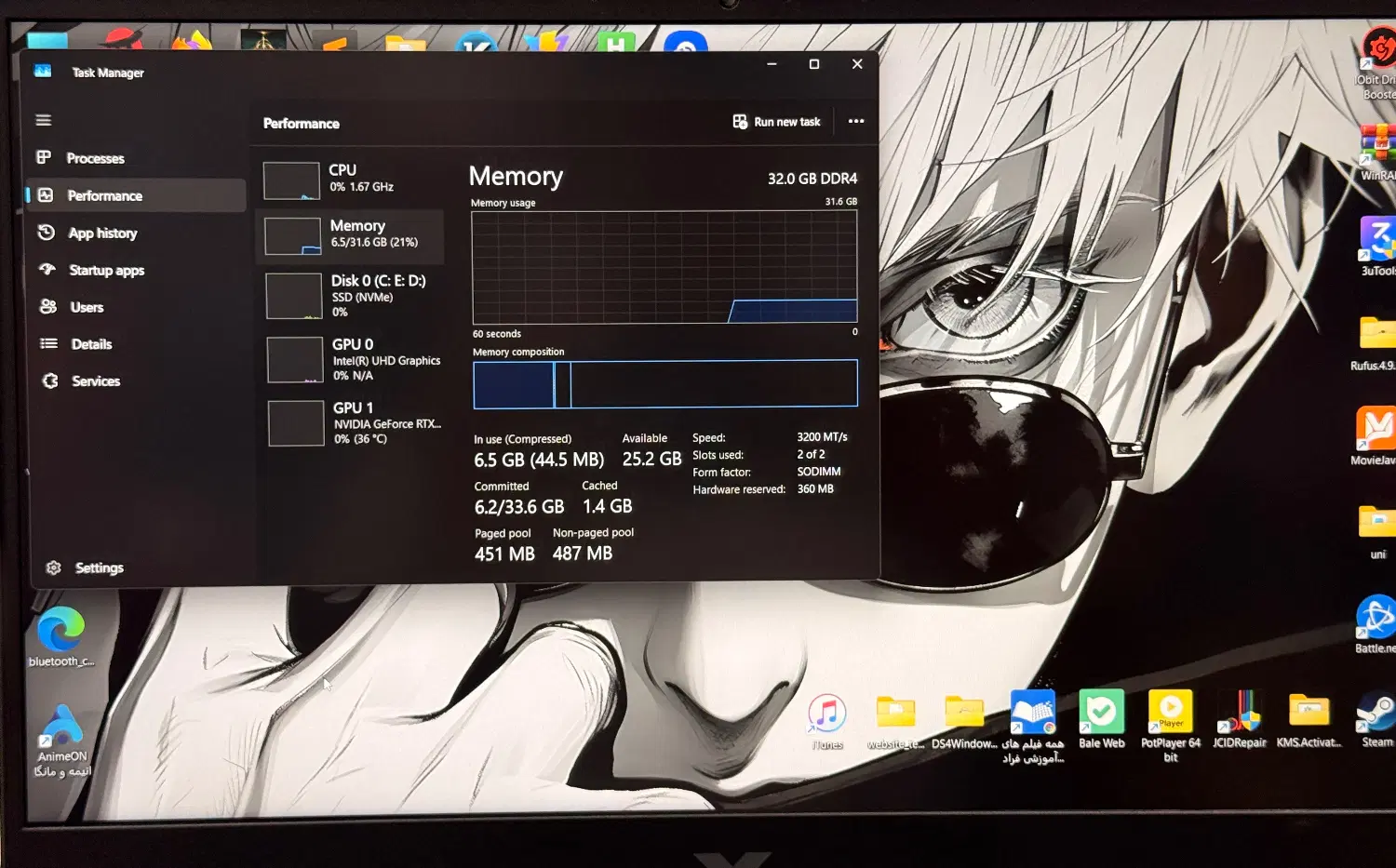Image resolution: width=1396 pixels, height=868 pixels.
Task: Select the IObit Driver Booster shortcut
Action: pyautogui.click(x=1377, y=63)
